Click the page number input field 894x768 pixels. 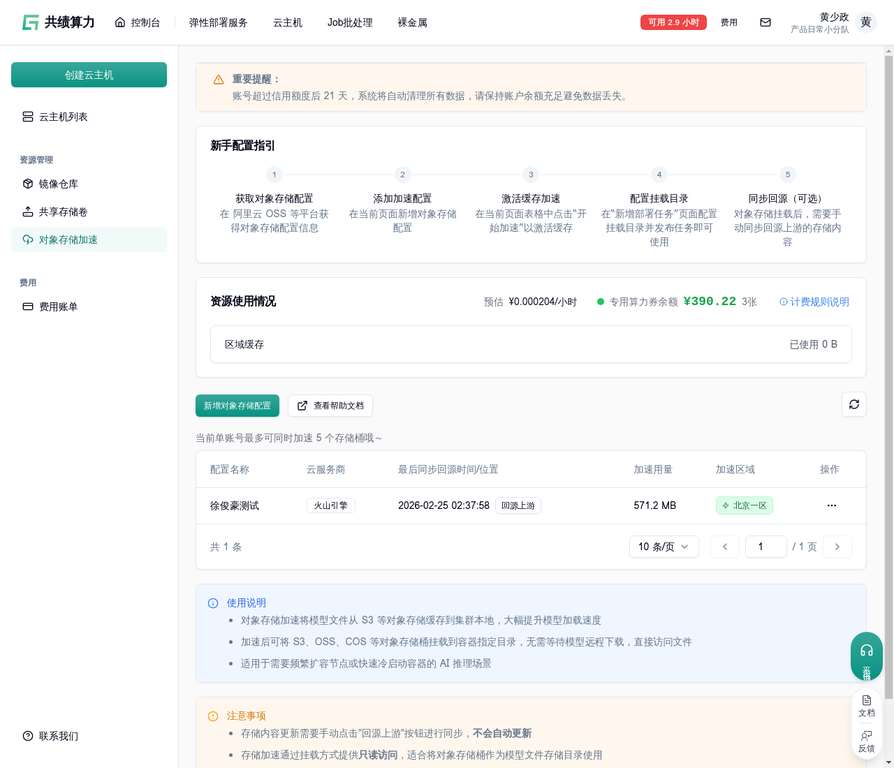pos(765,547)
